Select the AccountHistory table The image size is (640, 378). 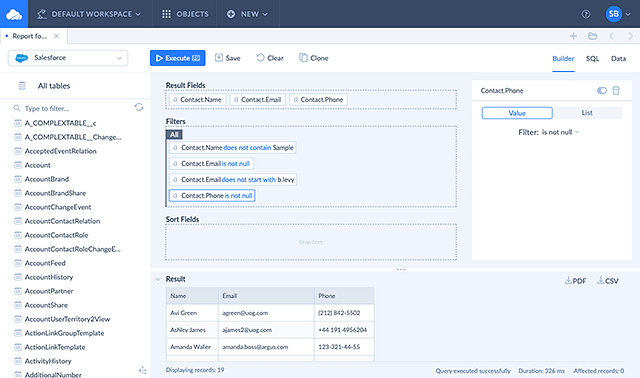pyautogui.click(x=49, y=277)
